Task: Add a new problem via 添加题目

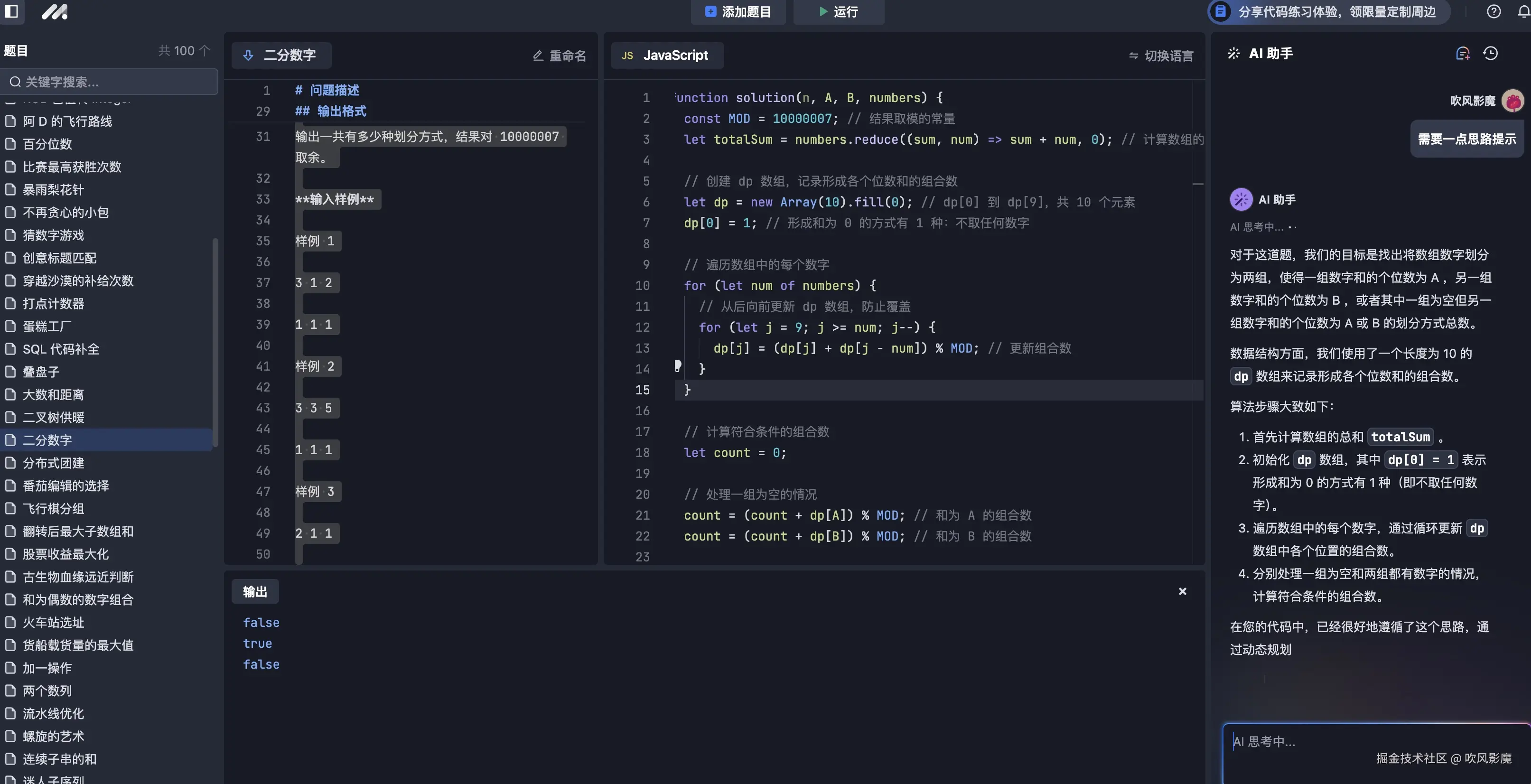Action: pyautogui.click(x=738, y=12)
